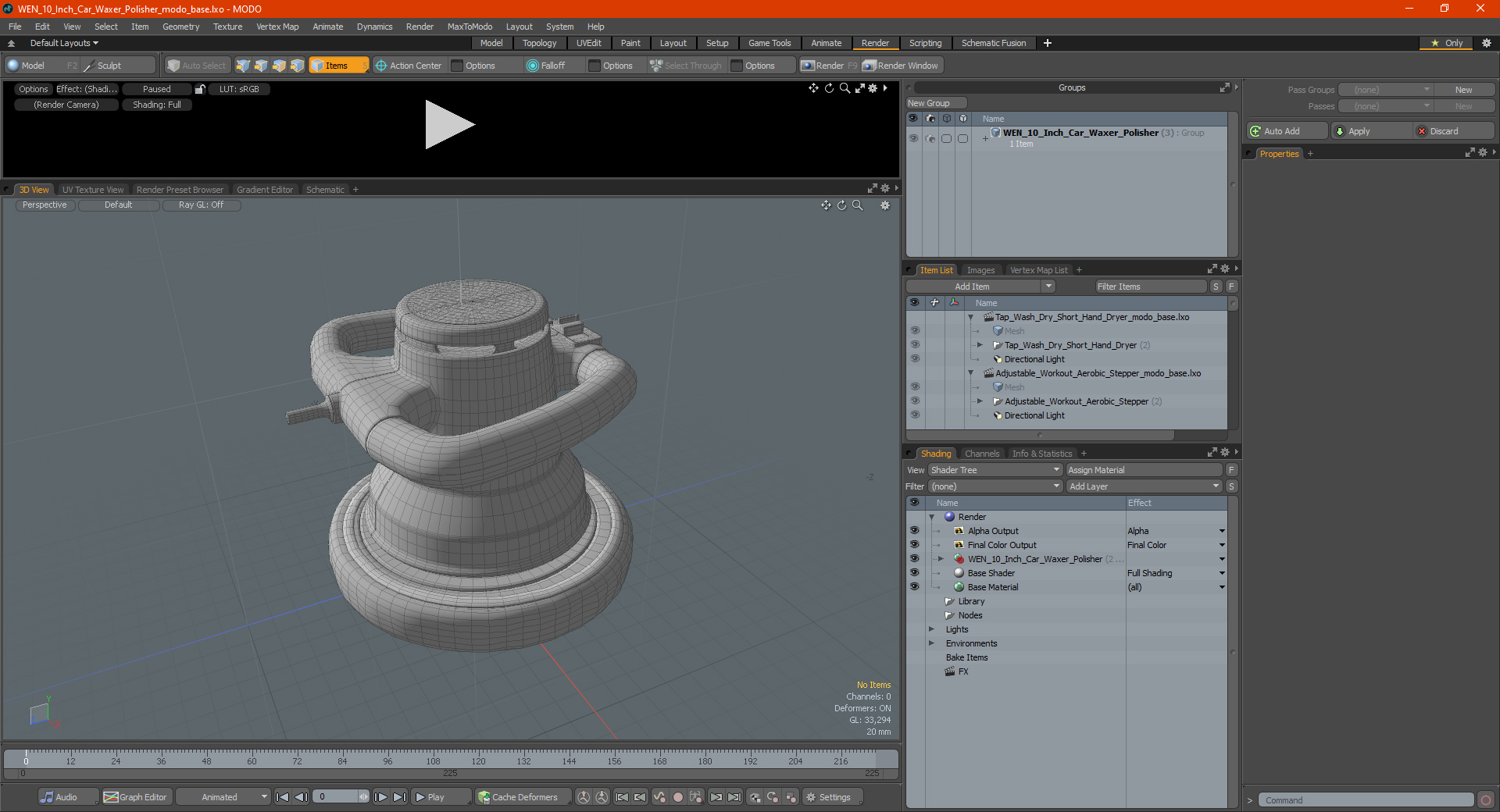
Task: Go to last frame in transport
Action: coord(399,797)
